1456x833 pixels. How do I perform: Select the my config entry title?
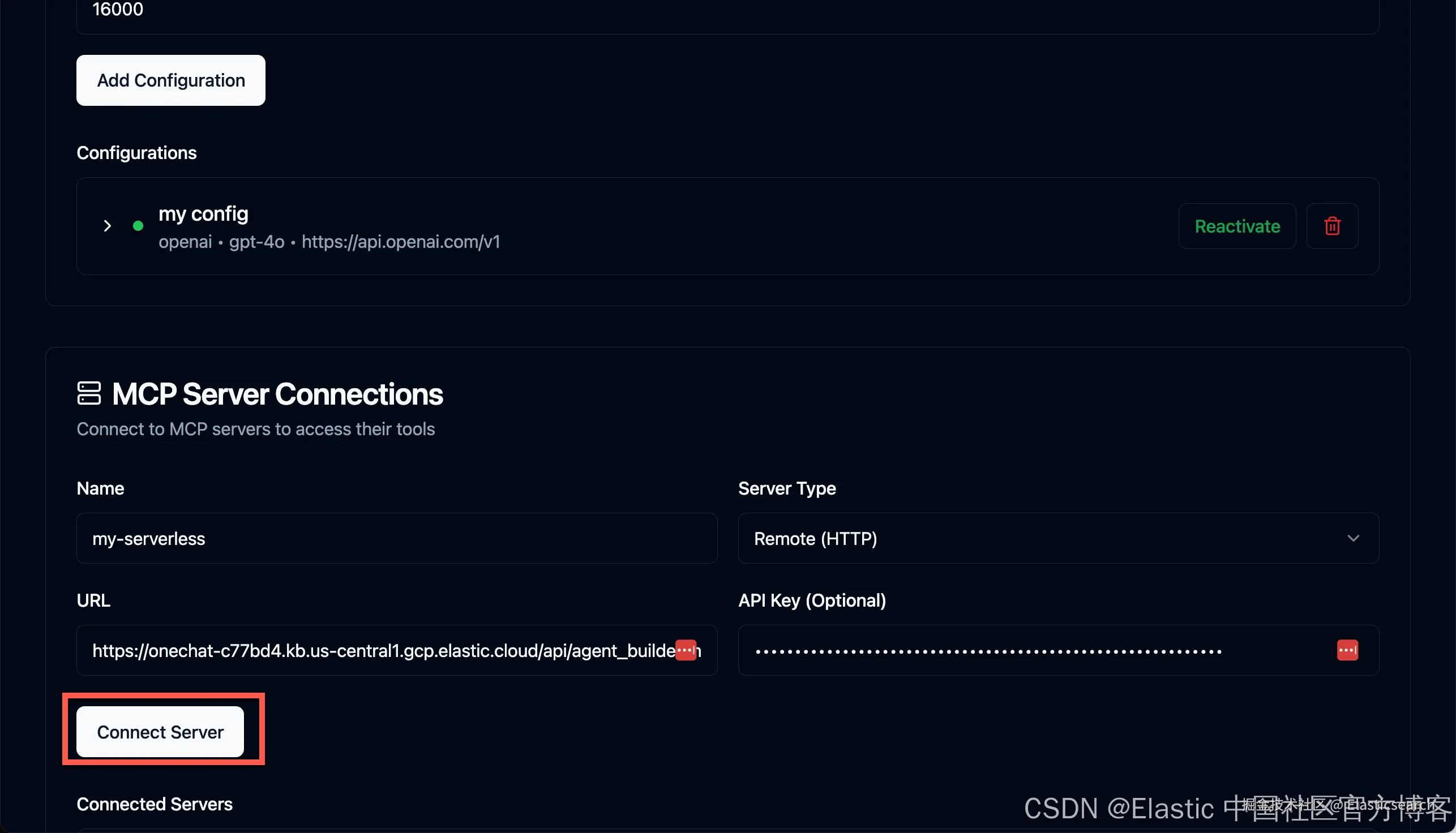[203, 214]
